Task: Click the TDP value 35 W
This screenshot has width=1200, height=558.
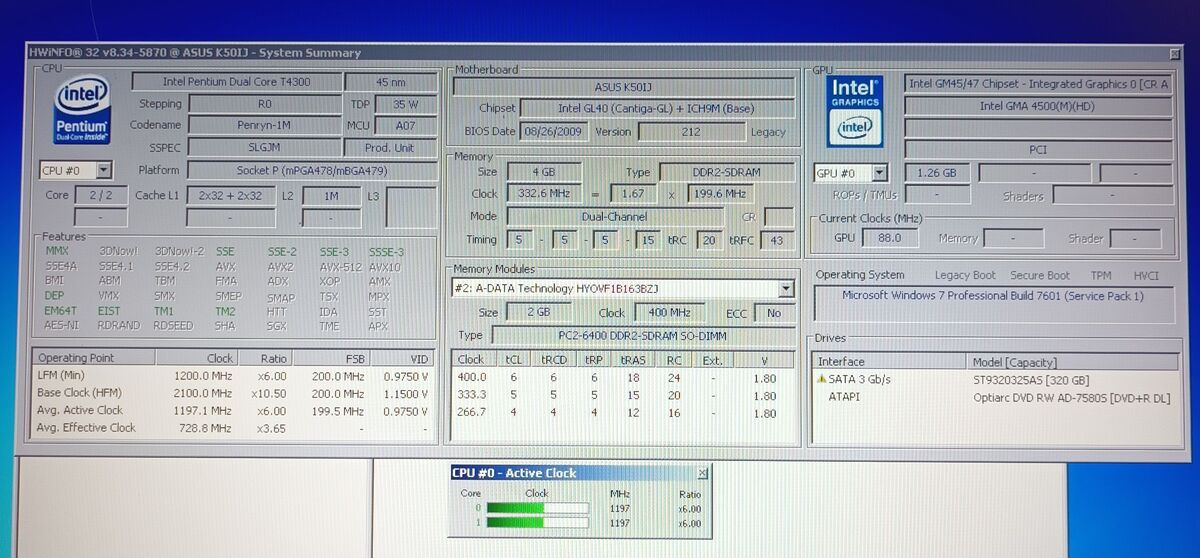Action: point(405,104)
